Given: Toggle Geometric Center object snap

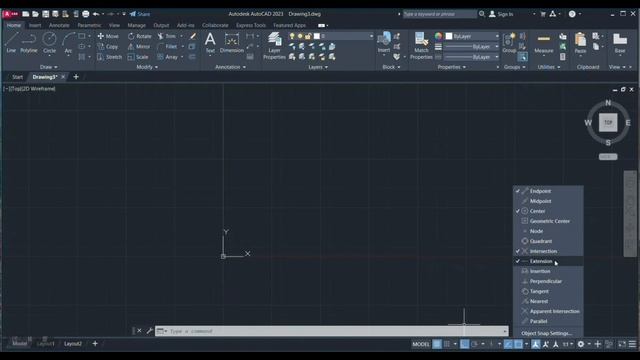Looking at the screenshot, I should click(548, 221).
